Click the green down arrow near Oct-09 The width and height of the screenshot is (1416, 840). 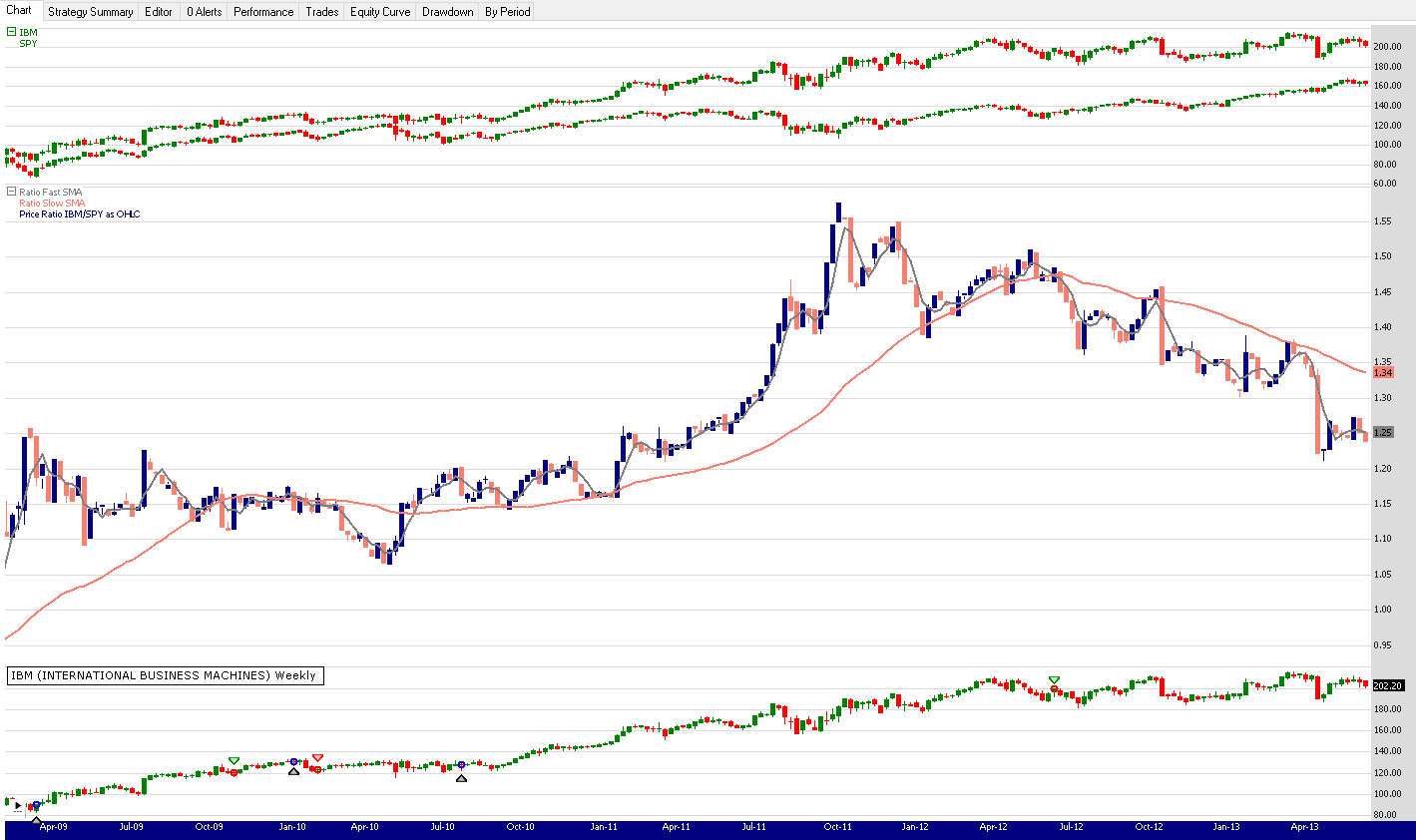pyautogui.click(x=234, y=761)
